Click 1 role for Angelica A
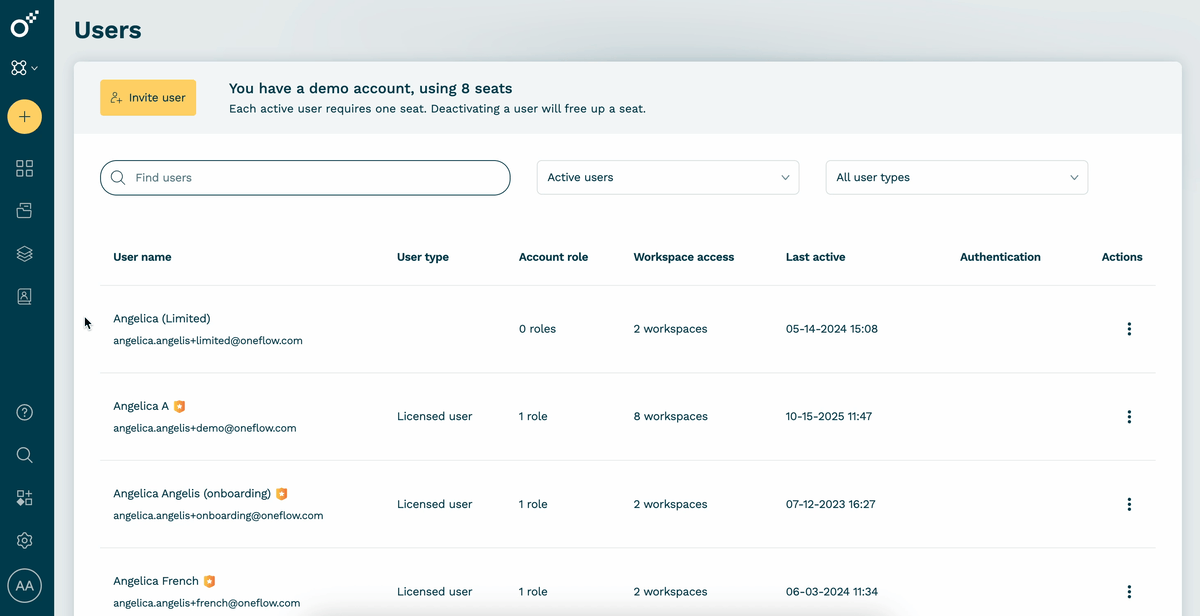1200x616 pixels. point(533,417)
